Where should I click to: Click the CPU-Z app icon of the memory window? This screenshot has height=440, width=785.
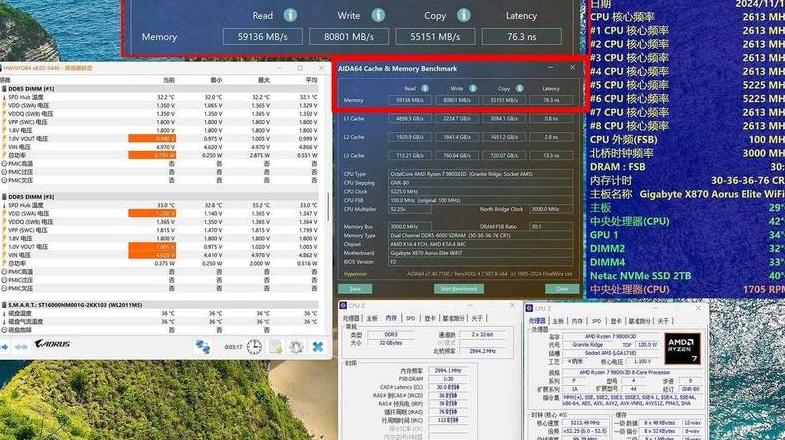pos(343,305)
